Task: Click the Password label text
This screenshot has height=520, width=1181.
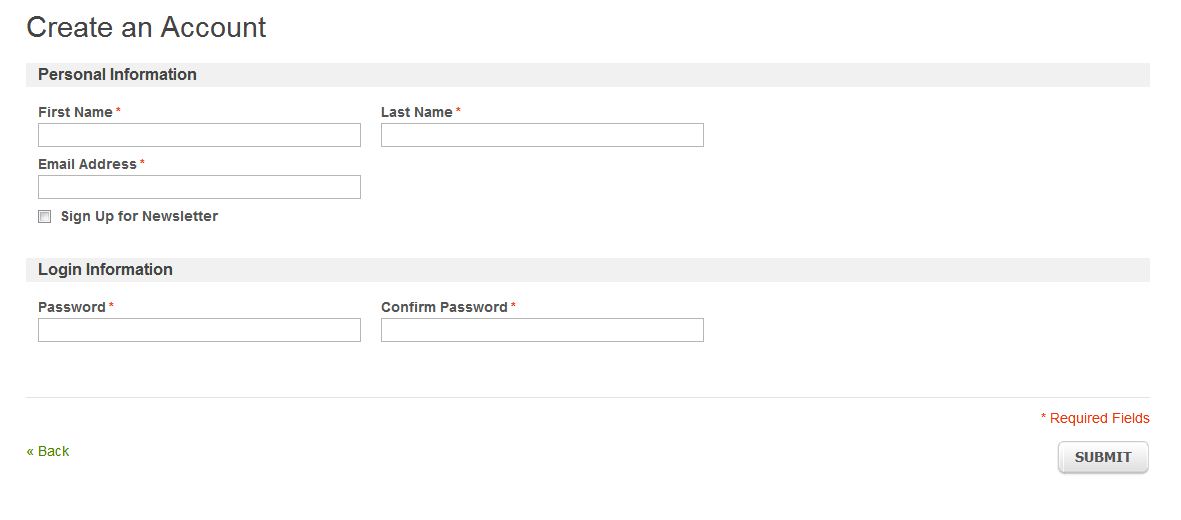Action: point(71,307)
